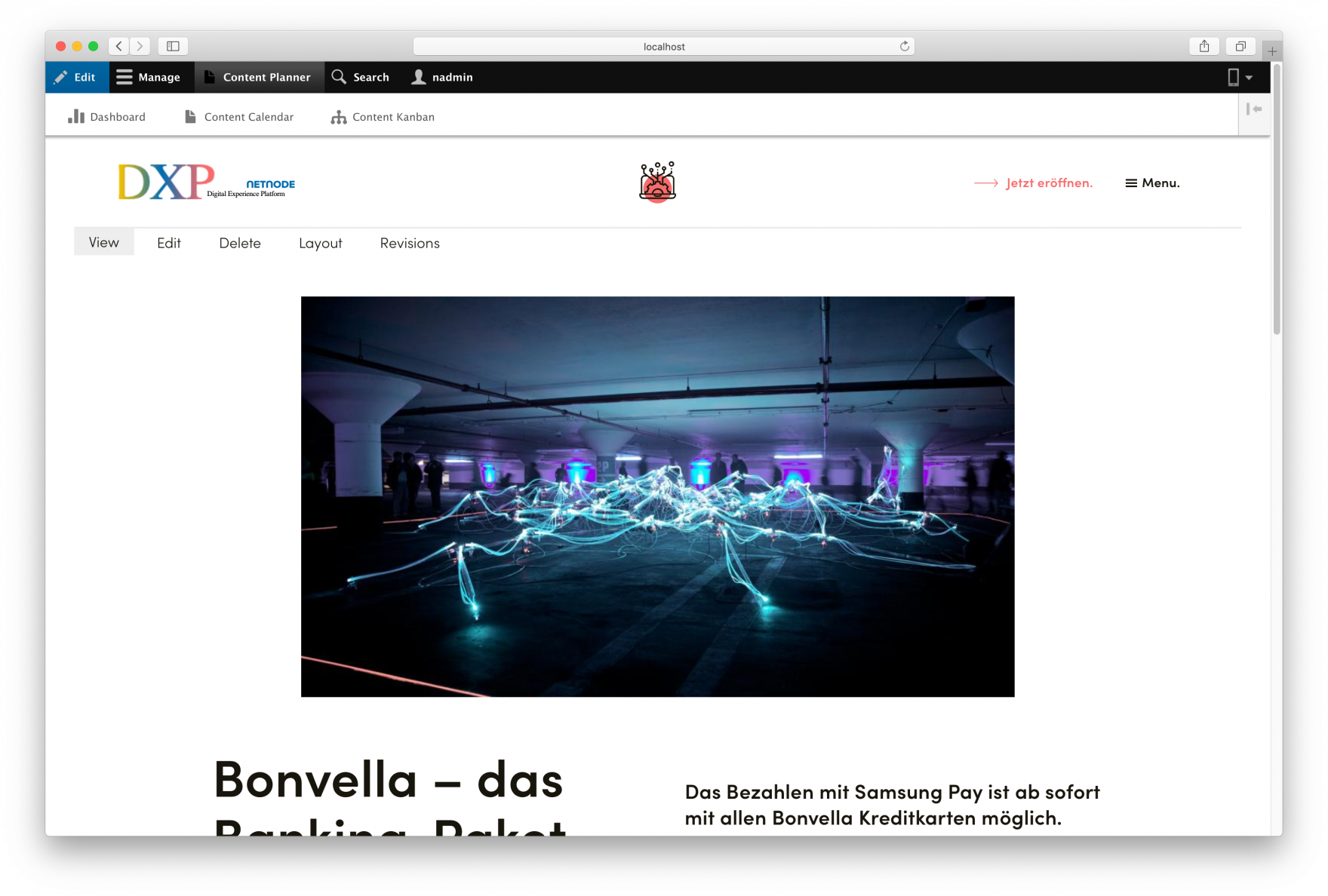Click the Search magnifier in toolbar
Image resolution: width=1328 pixels, height=896 pixels.
[x=361, y=77]
